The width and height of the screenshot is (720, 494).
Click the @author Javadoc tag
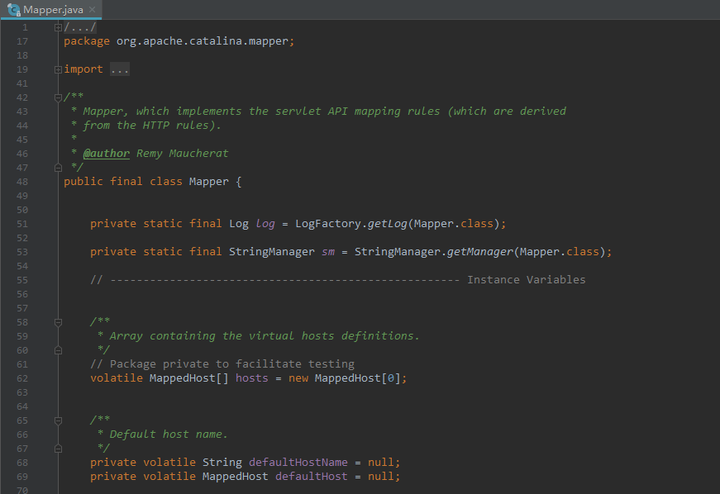[x=106, y=154]
